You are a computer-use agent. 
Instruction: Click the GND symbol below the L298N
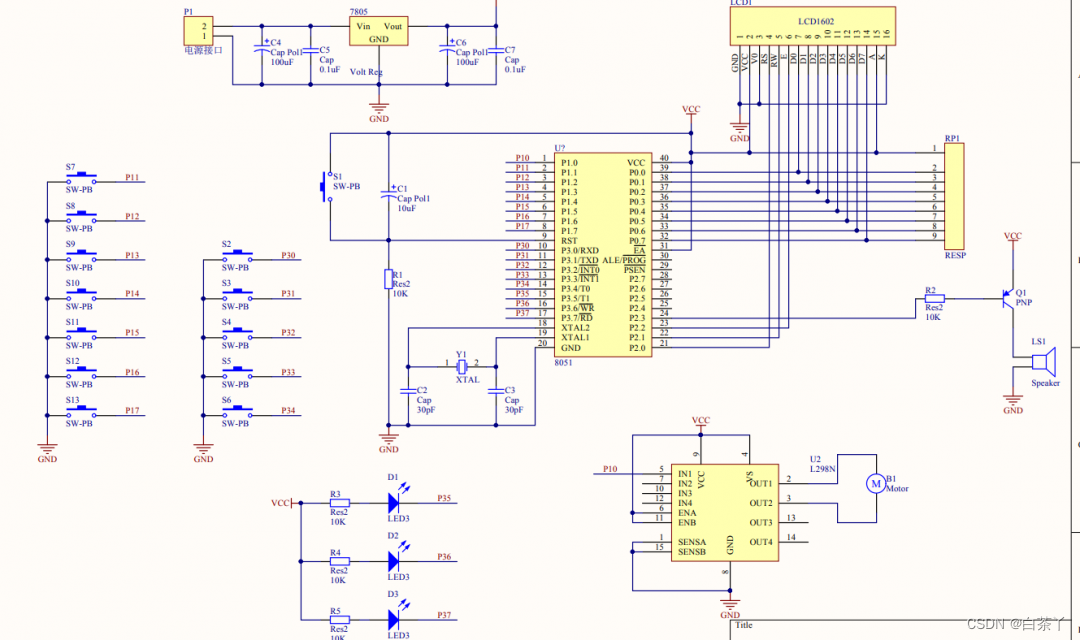(730, 609)
